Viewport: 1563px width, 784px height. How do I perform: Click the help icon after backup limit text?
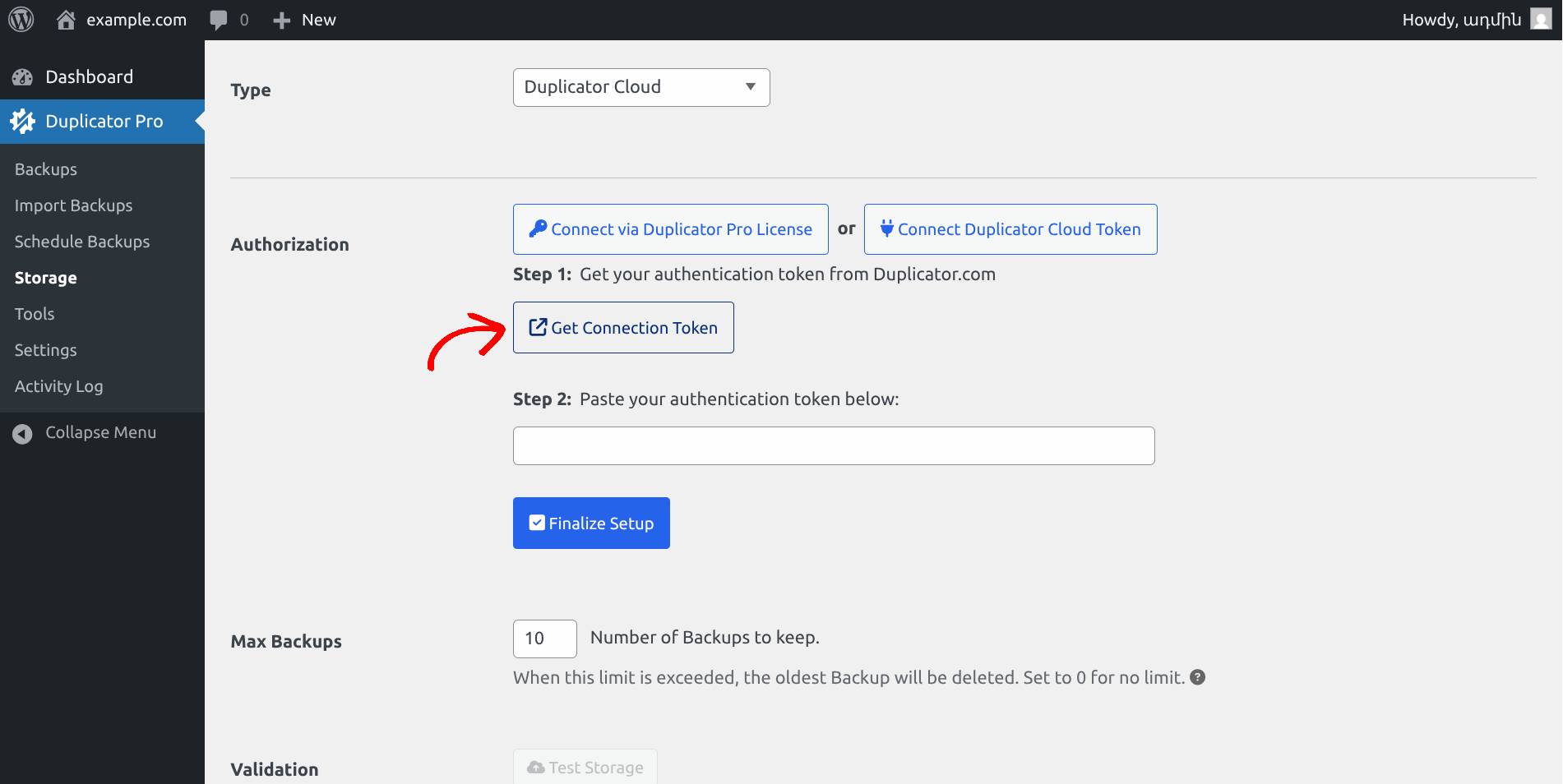[x=1198, y=677]
